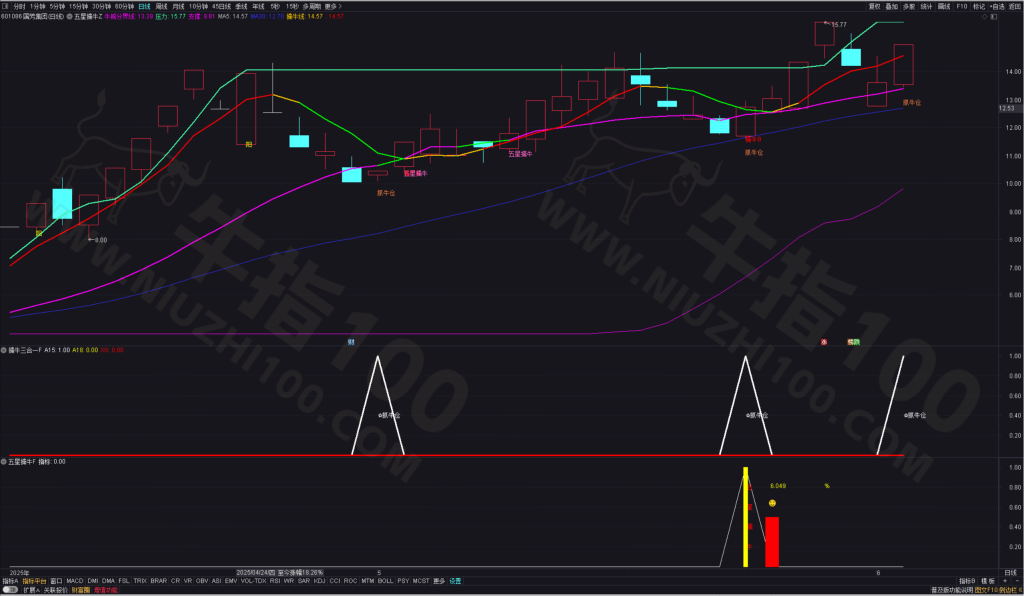Click the round icon before 五星擒牛Z label
Screen dimensions: 1024x596
coord(69,17)
